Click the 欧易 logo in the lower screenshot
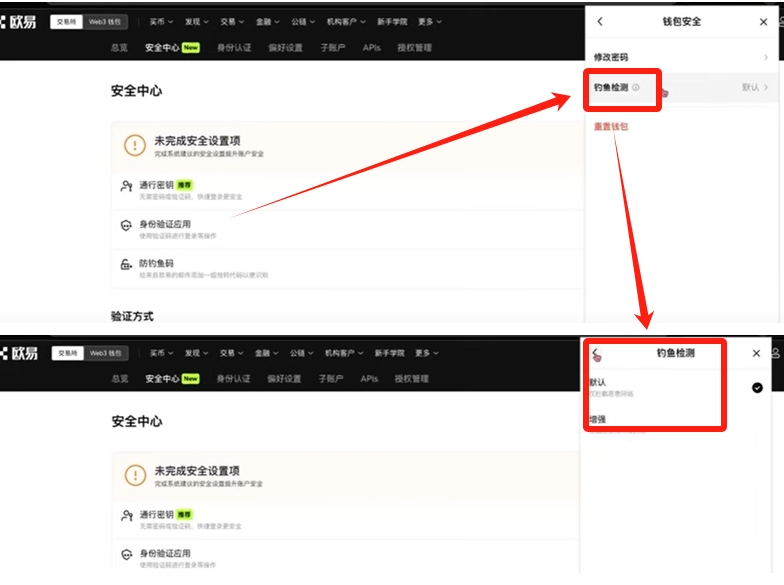 tap(19, 353)
